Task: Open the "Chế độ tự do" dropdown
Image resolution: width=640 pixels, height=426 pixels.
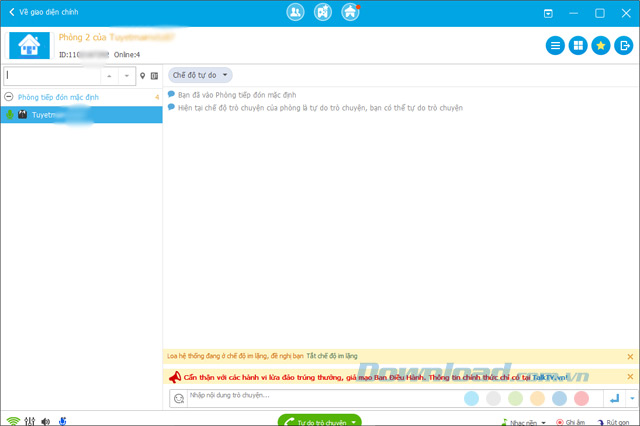Action: (200, 75)
